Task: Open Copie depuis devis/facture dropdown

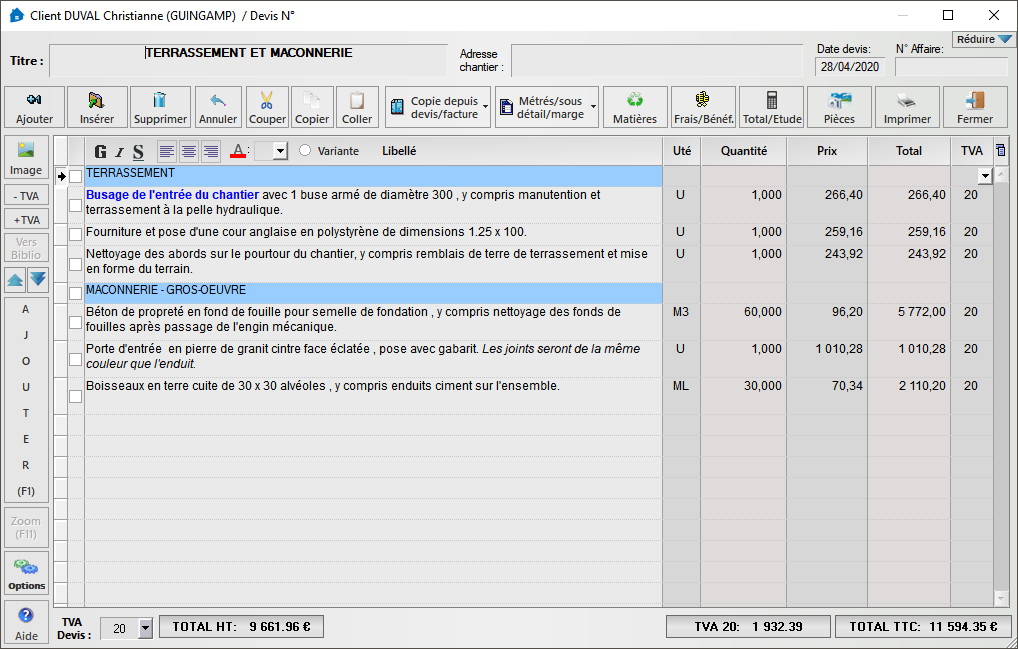Action: point(438,106)
